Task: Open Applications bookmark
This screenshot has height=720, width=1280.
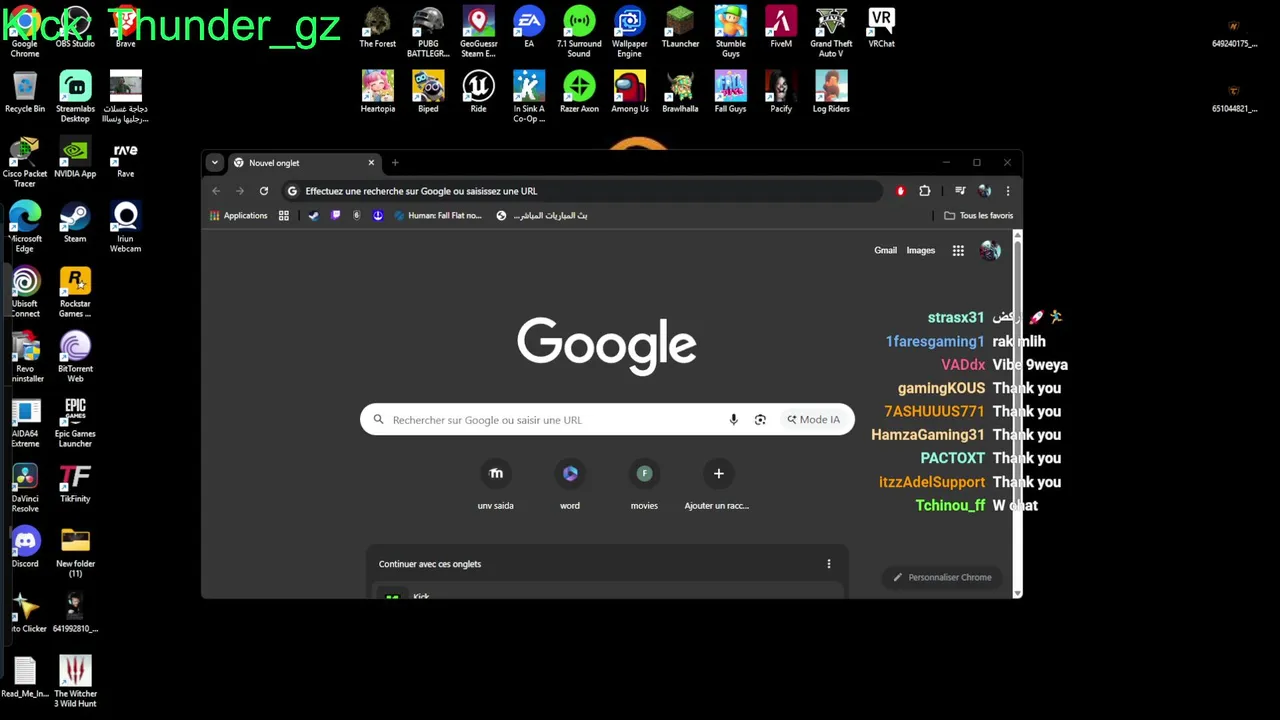Action: (x=239, y=216)
